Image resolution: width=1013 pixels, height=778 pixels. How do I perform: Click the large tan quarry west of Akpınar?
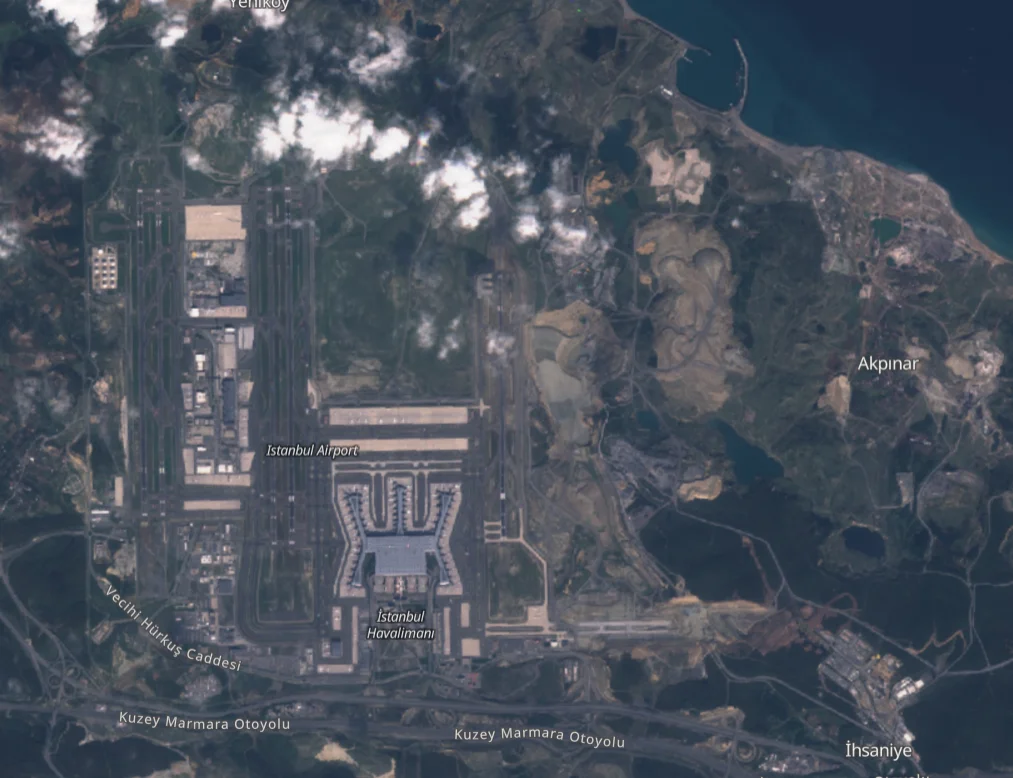[x=692, y=310]
